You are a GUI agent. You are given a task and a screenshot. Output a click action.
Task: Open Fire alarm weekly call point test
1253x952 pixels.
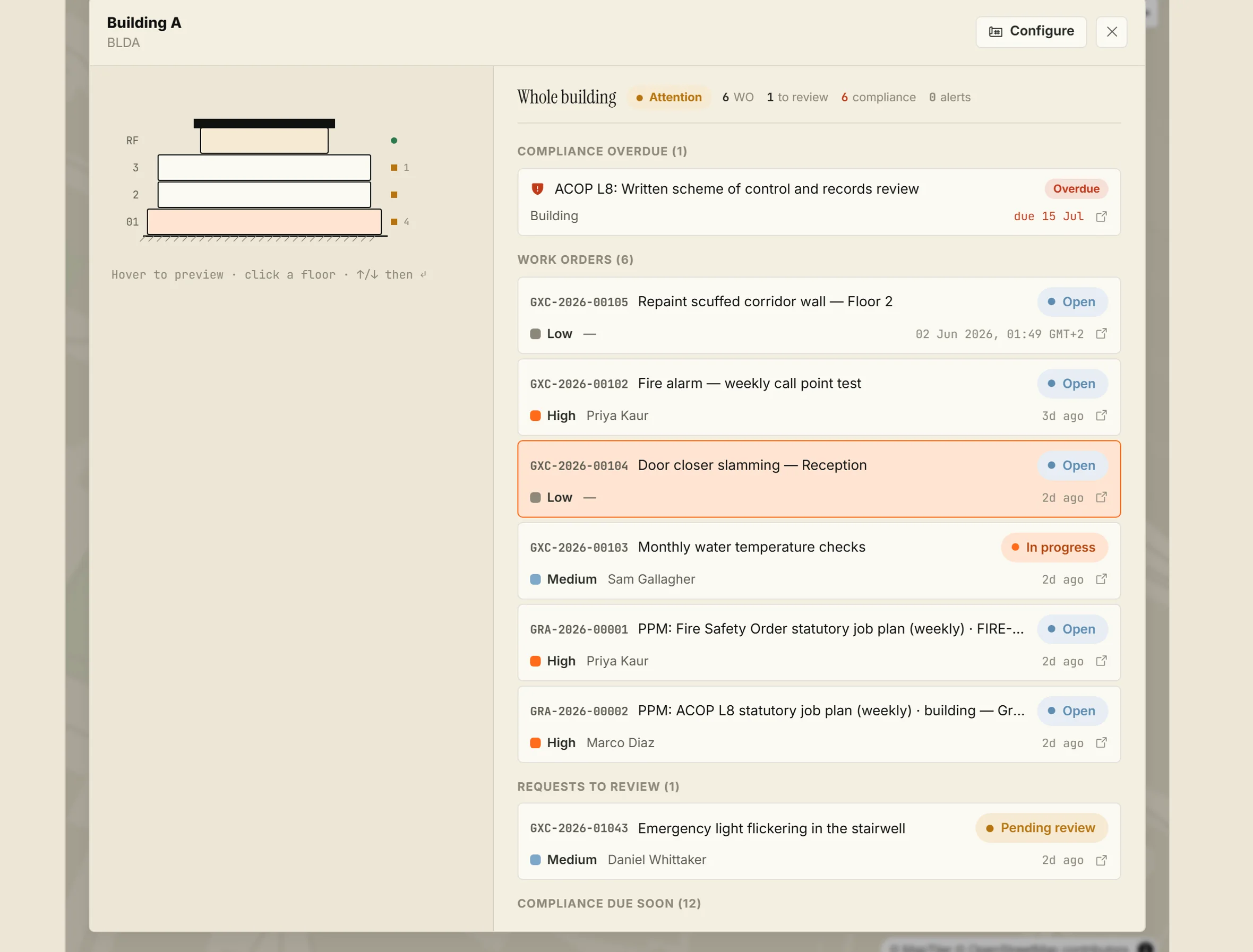[x=819, y=397]
